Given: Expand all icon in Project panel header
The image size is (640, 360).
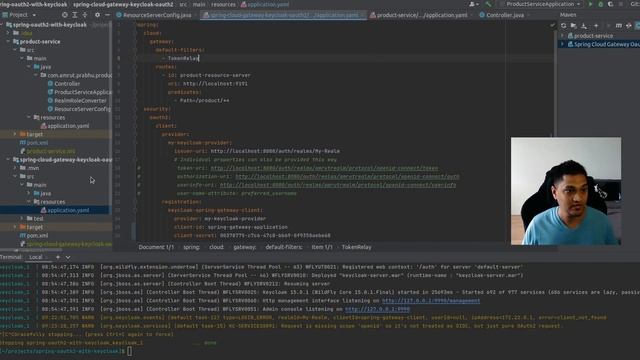Looking at the screenshot, I should tap(75, 15).
